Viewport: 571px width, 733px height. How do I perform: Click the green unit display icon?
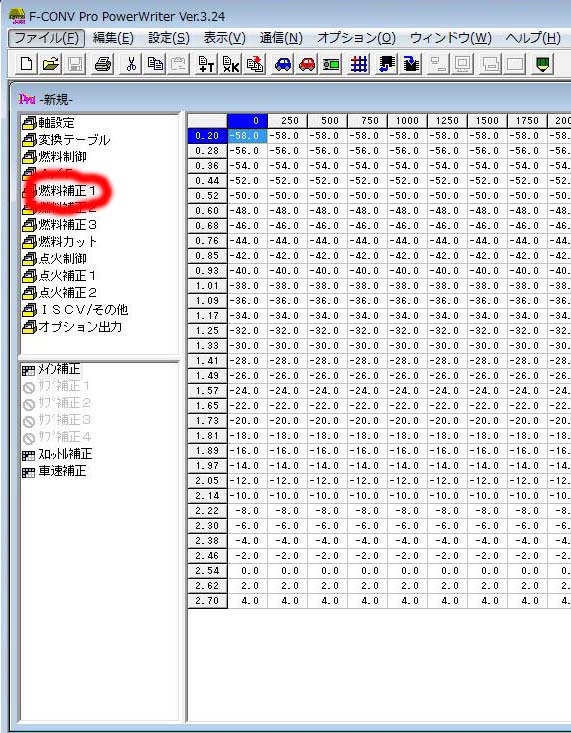[x=331, y=64]
